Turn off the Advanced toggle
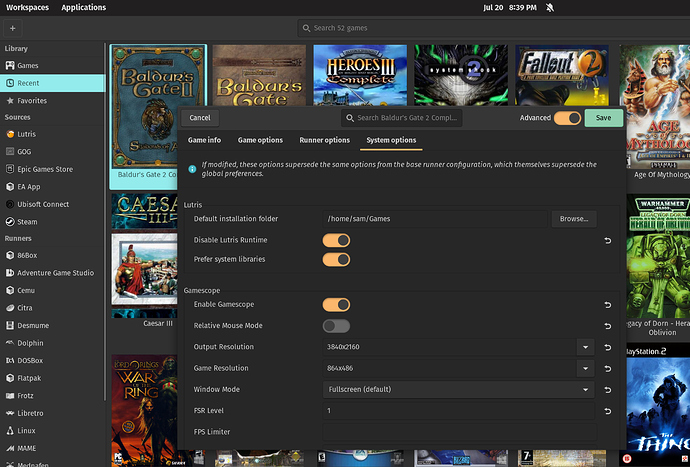690x467 pixels. pyautogui.click(x=567, y=118)
